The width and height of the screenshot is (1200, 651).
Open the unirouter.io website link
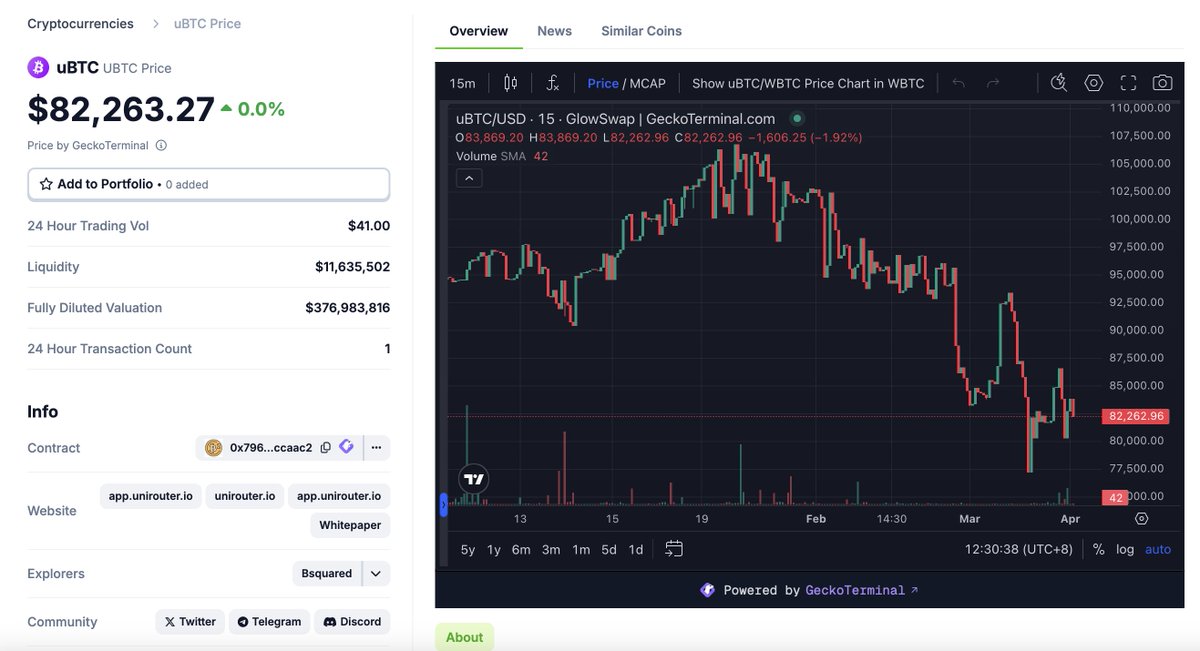coord(245,496)
